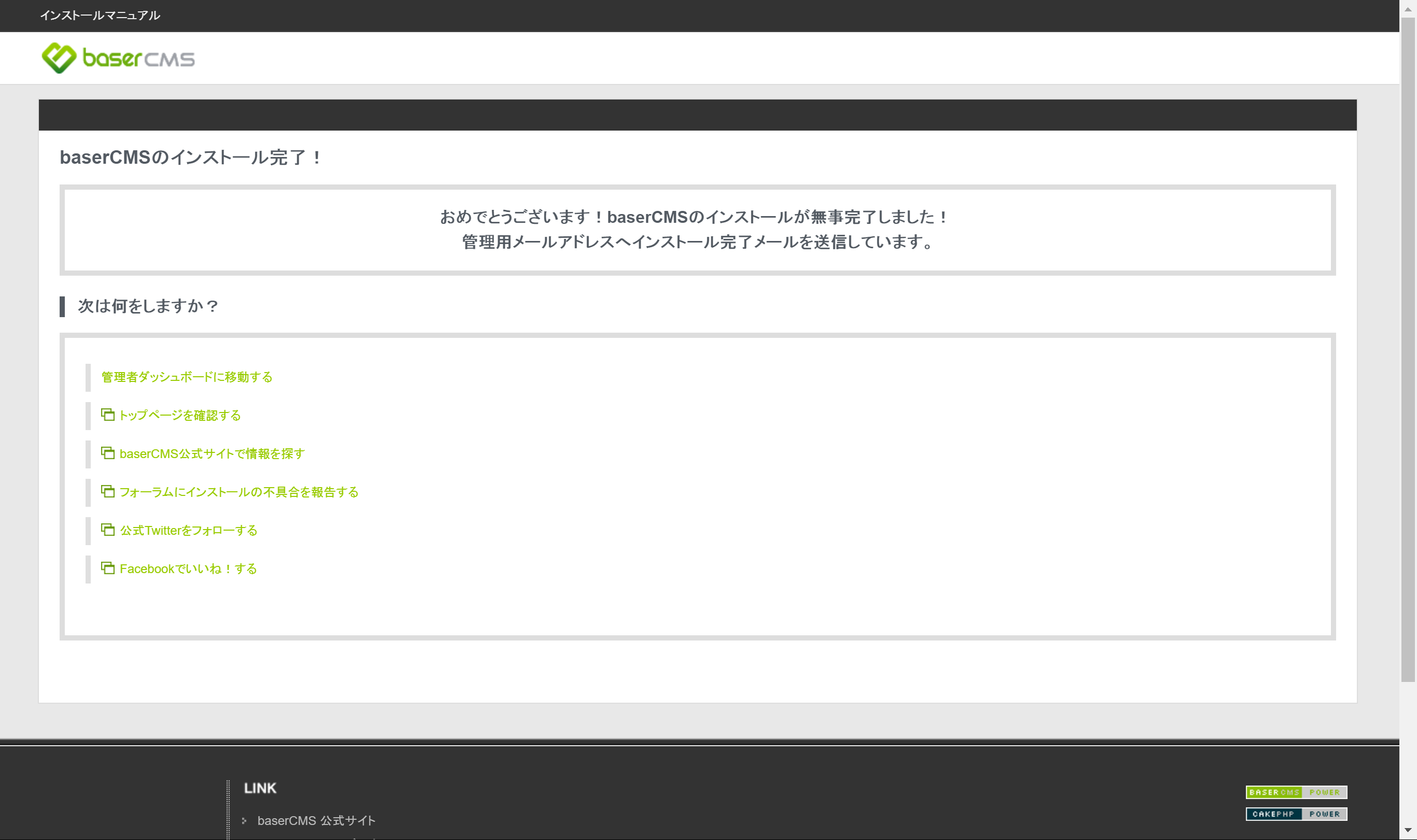The image size is (1417, 840).
Task: Click the BASERCMS POWER badge
Action: (x=1296, y=792)
